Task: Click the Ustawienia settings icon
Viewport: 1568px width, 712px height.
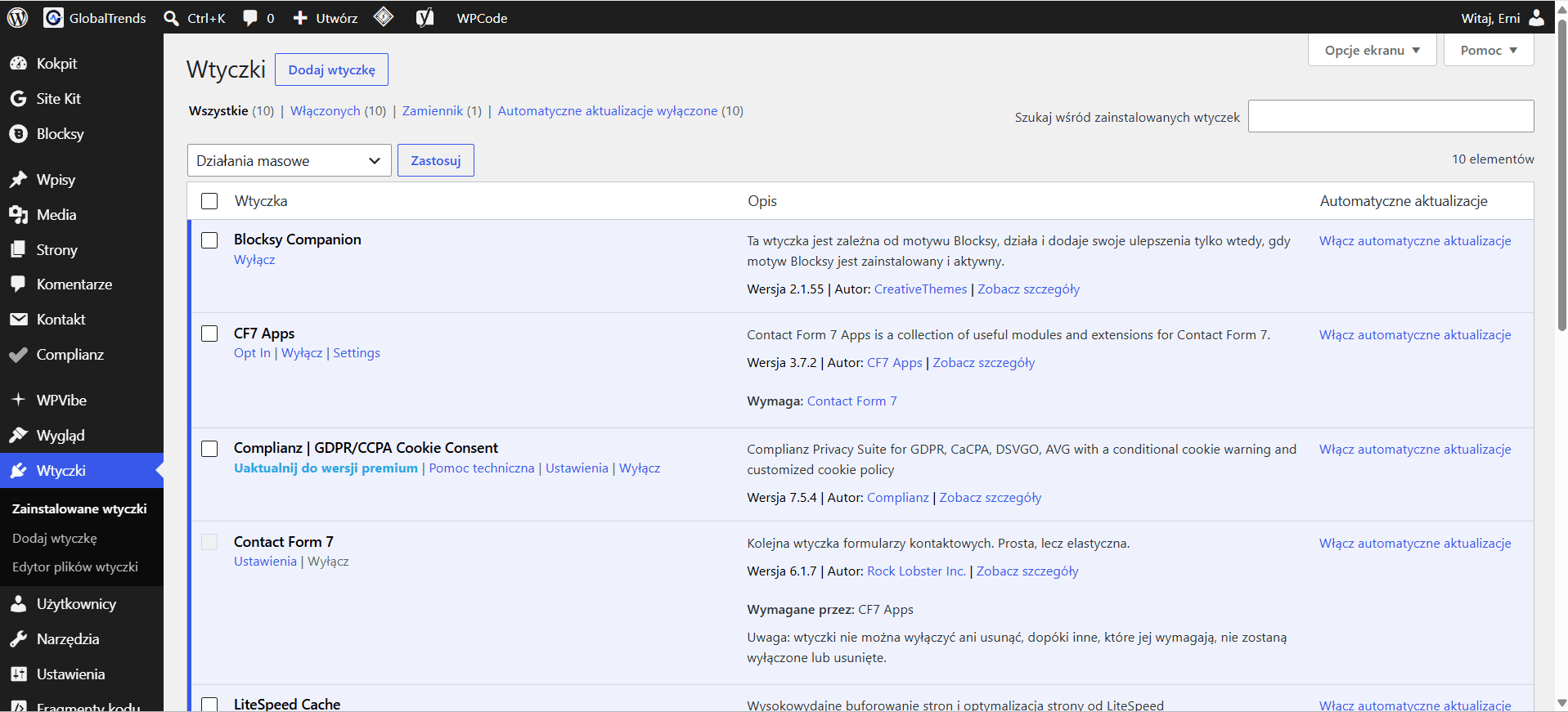Action: pyautogui.click(x=18, y=674)
